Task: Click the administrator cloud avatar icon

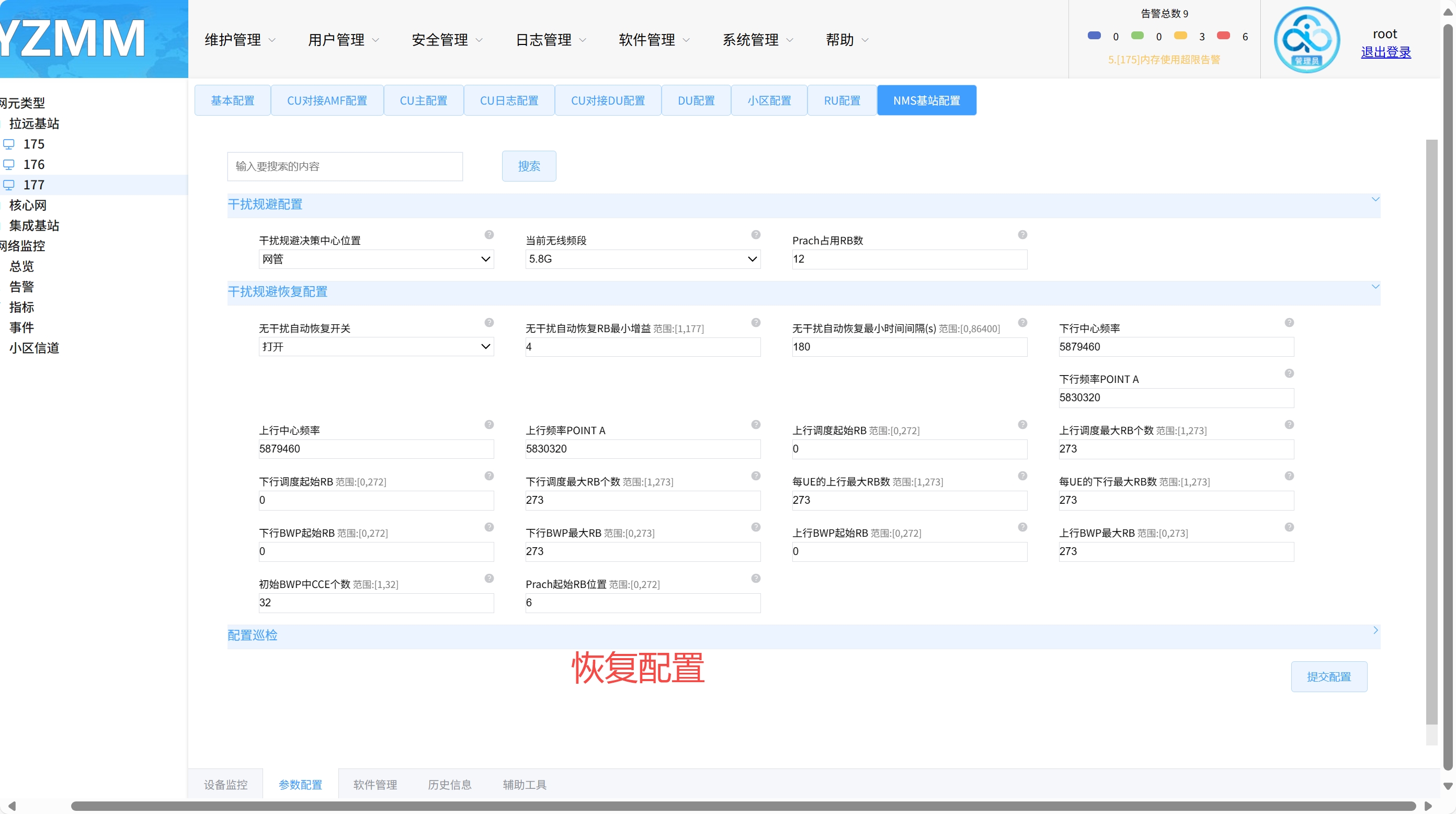Action: coord(1307,40)
